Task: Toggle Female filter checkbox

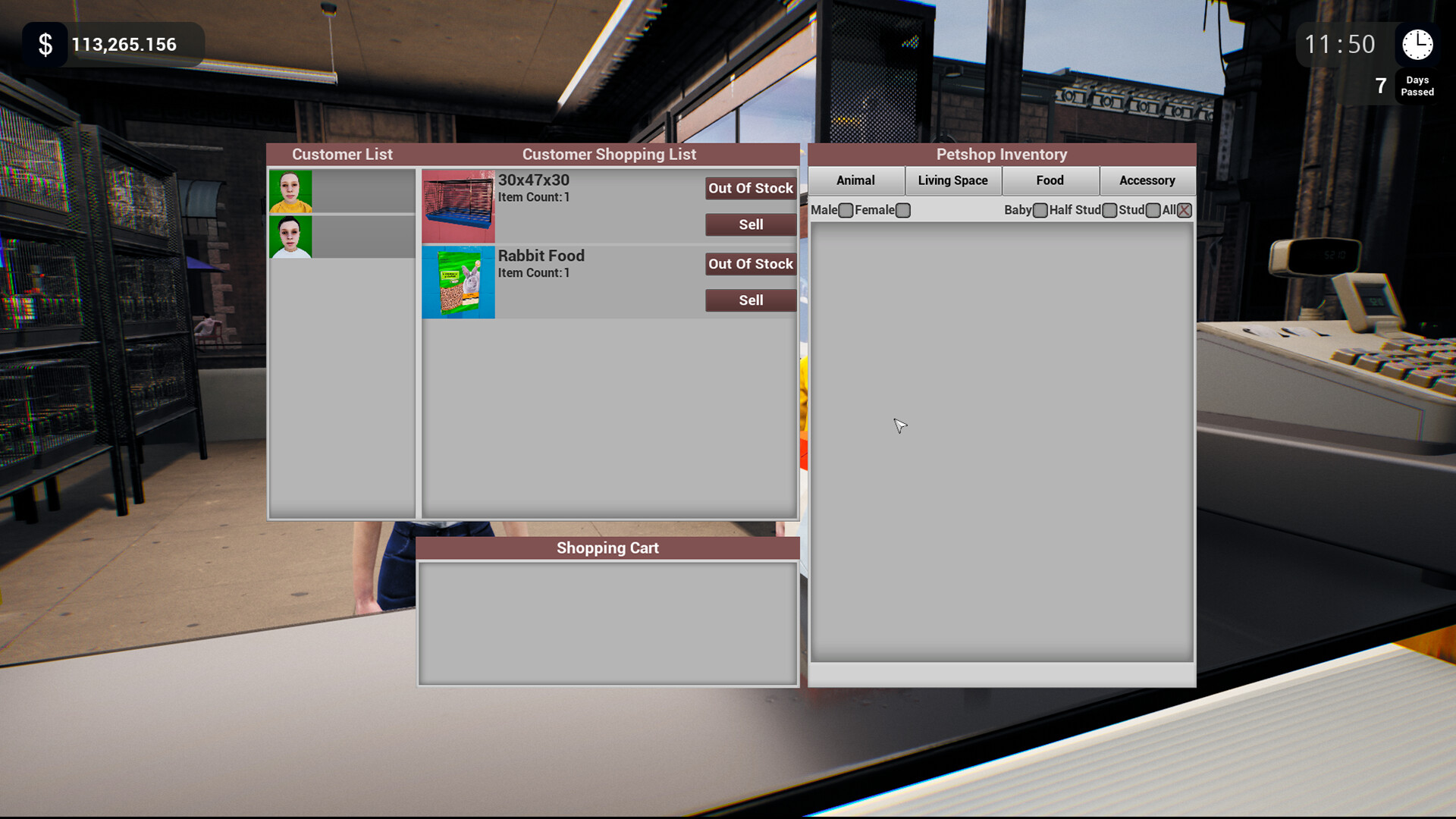Action: pyautogui.click(x=902, y=210)
